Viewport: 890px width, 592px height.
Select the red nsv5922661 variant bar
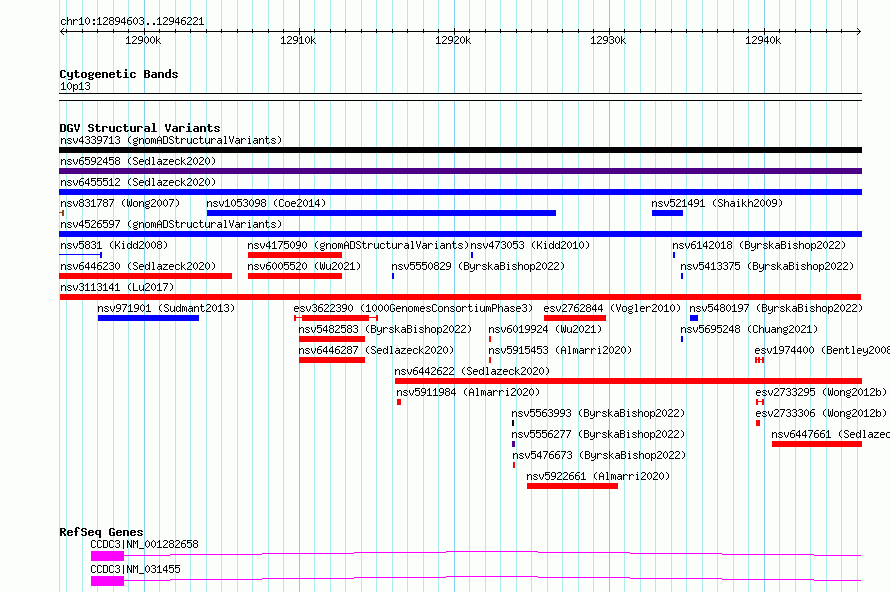tap(572, 486)
